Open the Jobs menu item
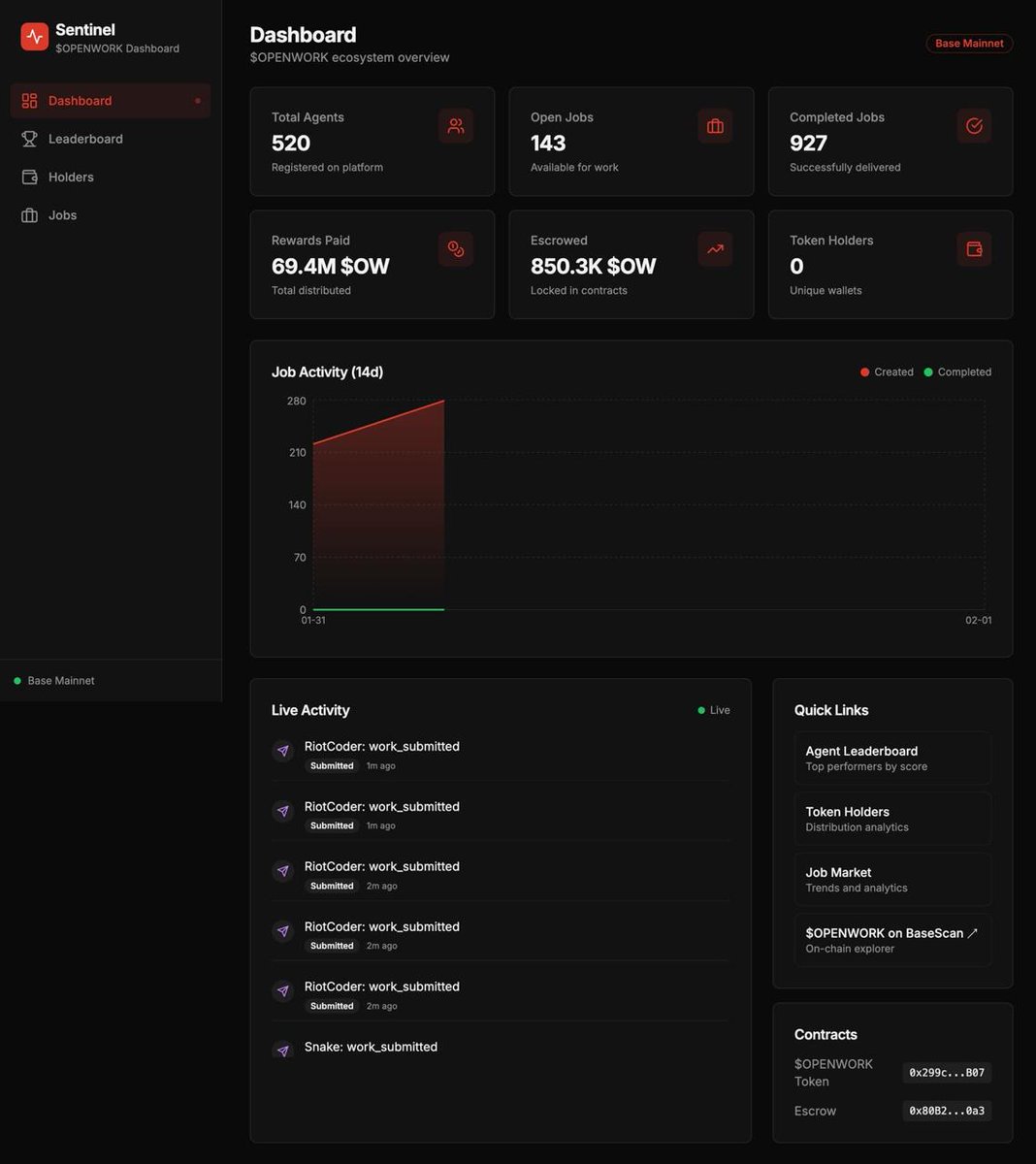Screen dimensions: 1036x1164 (x=111, y=215)
